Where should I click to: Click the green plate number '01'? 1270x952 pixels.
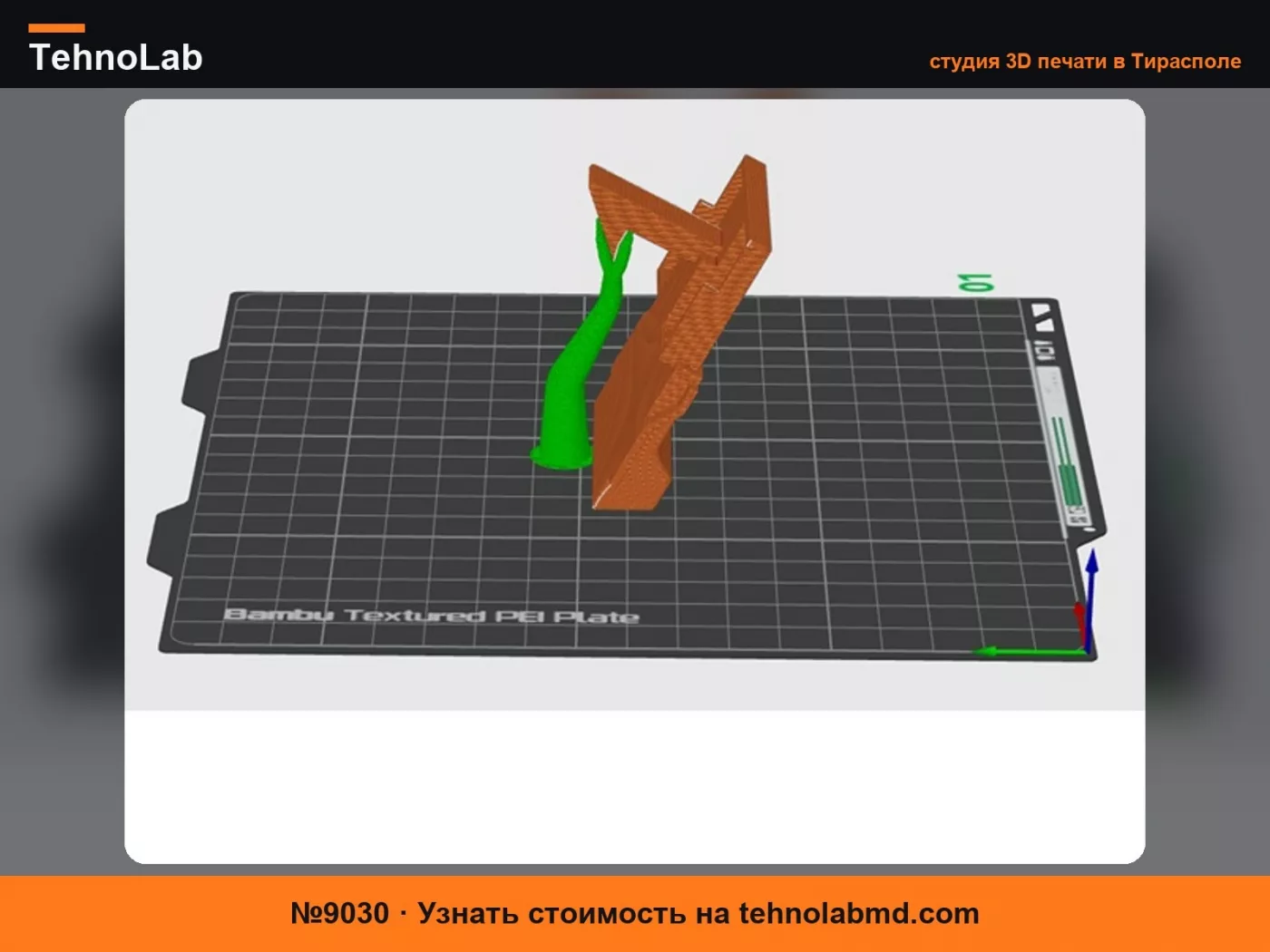(977, 283)
